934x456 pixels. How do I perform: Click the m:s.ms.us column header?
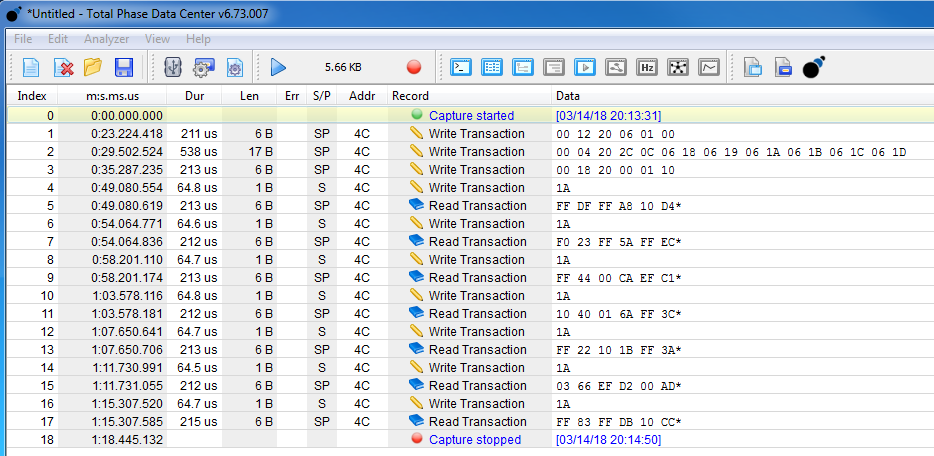pyautogui.click(x=112, y=96)
